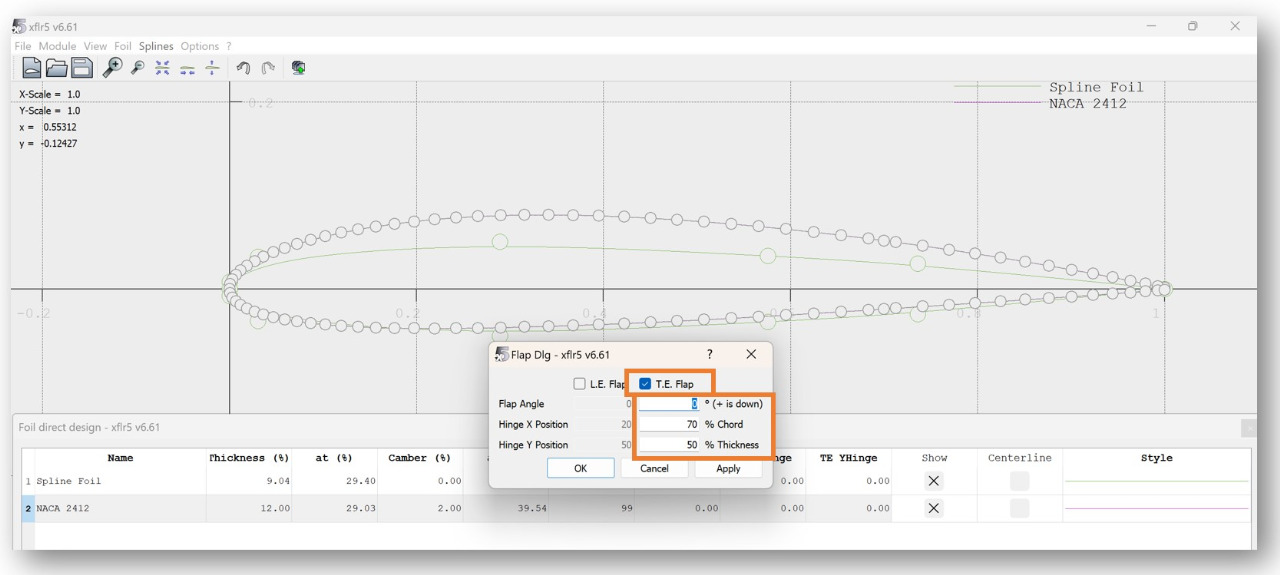This screenshot has width=1280, height=575.
Task: Click OK in the Flap dialog
Action: pos(580,468)
